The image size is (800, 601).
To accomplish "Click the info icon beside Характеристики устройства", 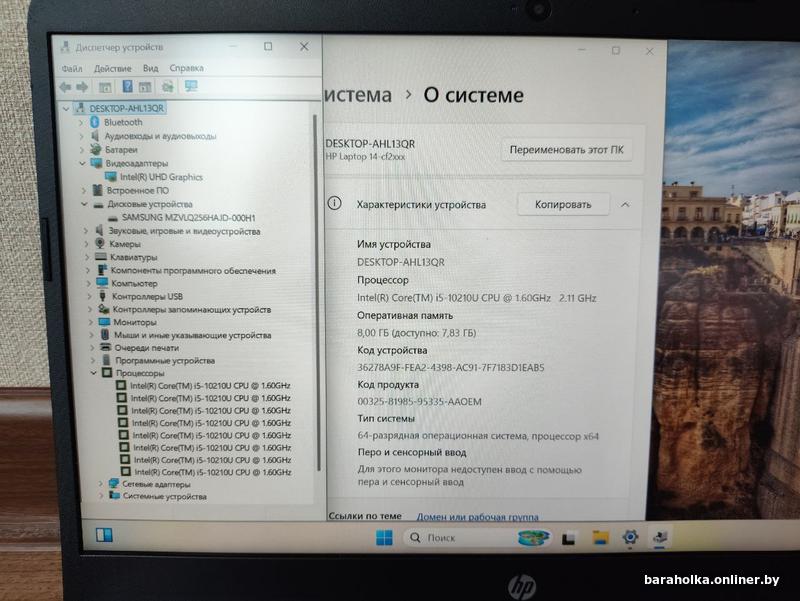I will [334, 204].
